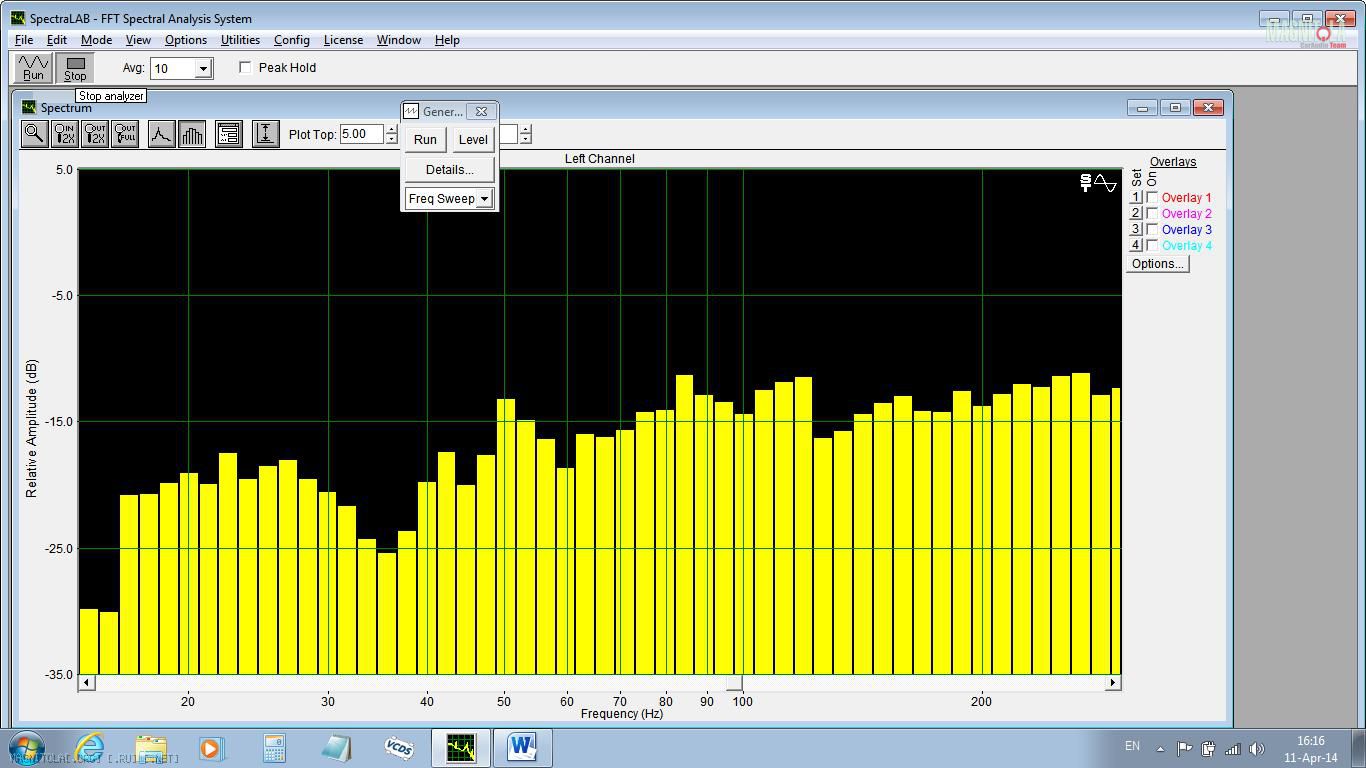The image size is (1366, 768).
Task: Open the File menu
Action: (x=23, y=40)
